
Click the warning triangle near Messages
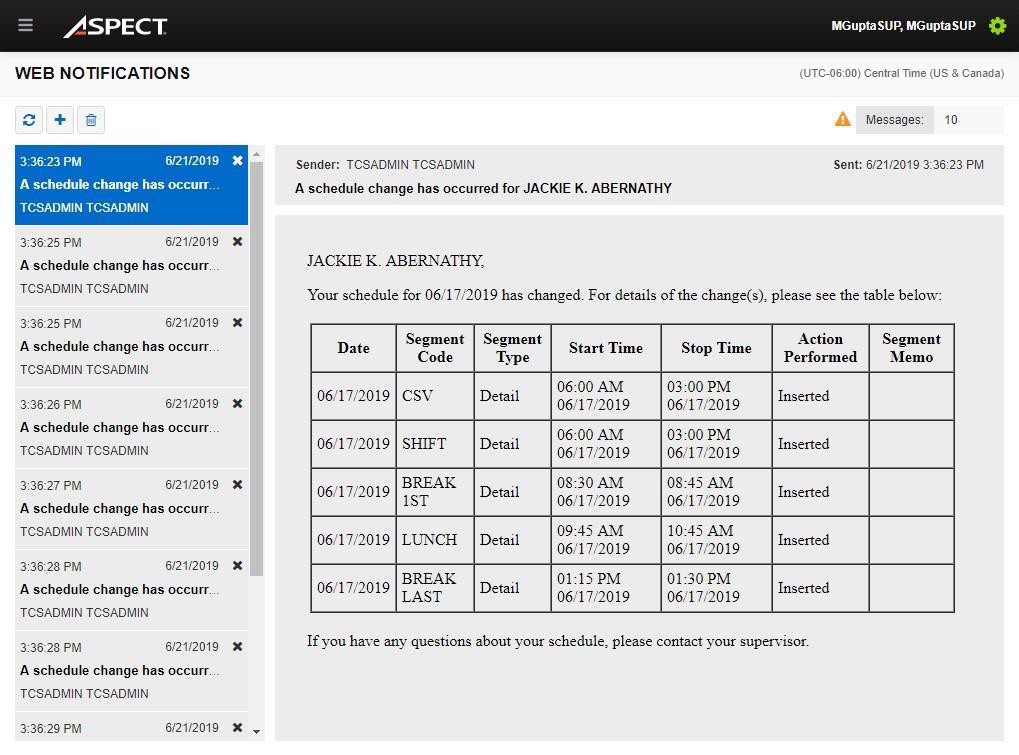pos(842,119)
